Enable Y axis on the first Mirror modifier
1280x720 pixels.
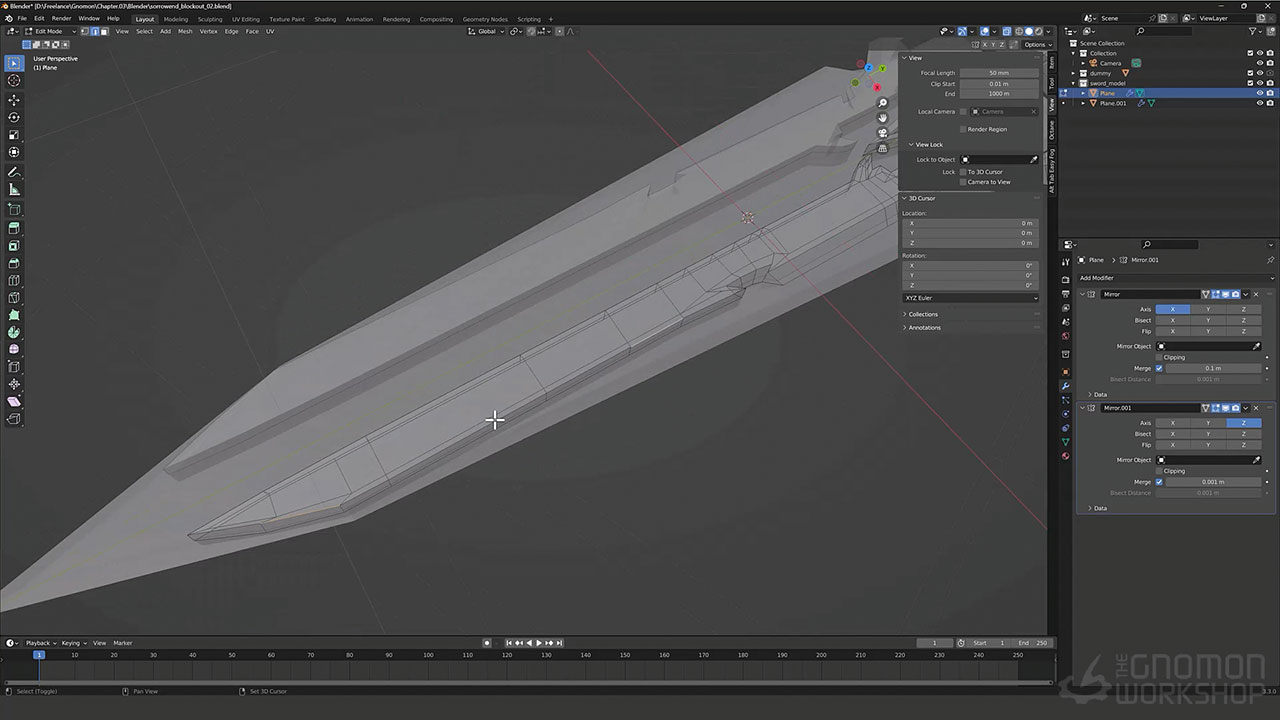[1208, 309]
